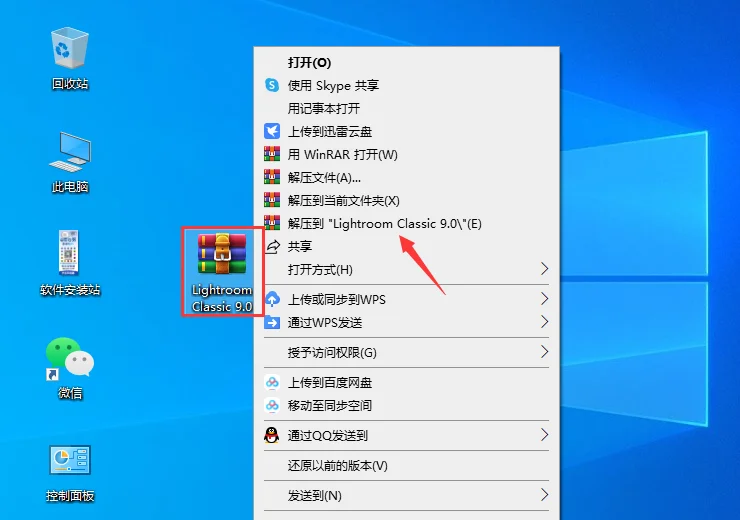
Task: Extract to "Lightroom Classic 9.0\" folder entry
Action: click(x=407, y=223)
